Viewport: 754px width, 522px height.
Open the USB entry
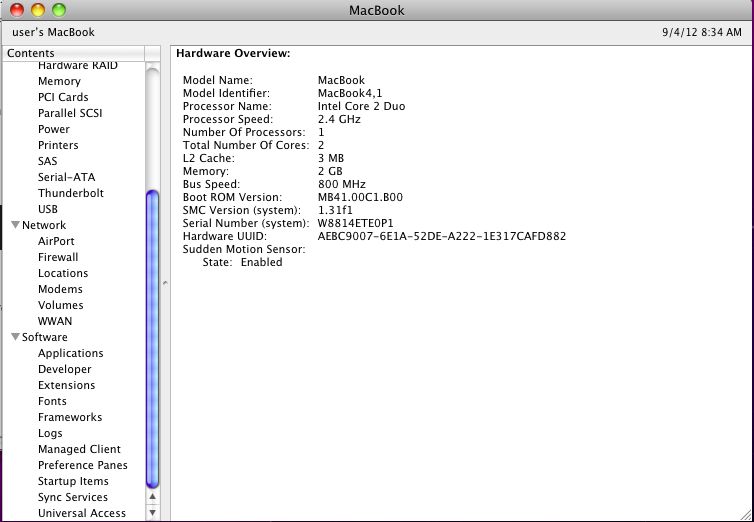48,209
